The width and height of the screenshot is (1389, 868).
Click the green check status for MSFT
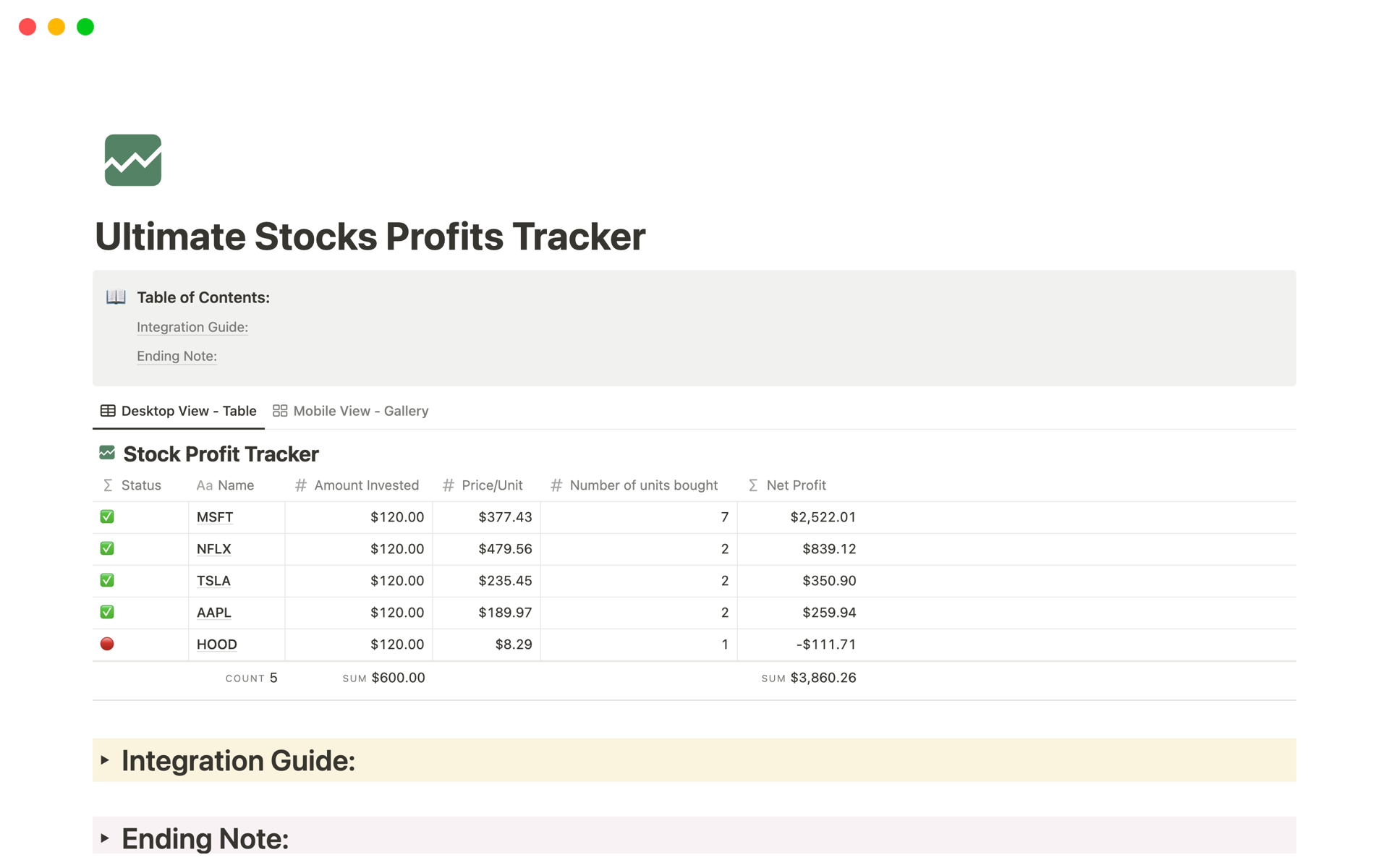coord(107,516)
